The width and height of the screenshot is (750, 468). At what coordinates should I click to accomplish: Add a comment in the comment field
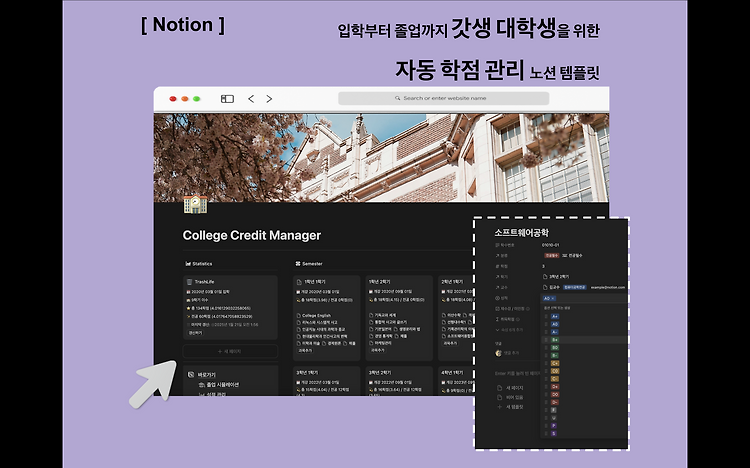point(511,353)
